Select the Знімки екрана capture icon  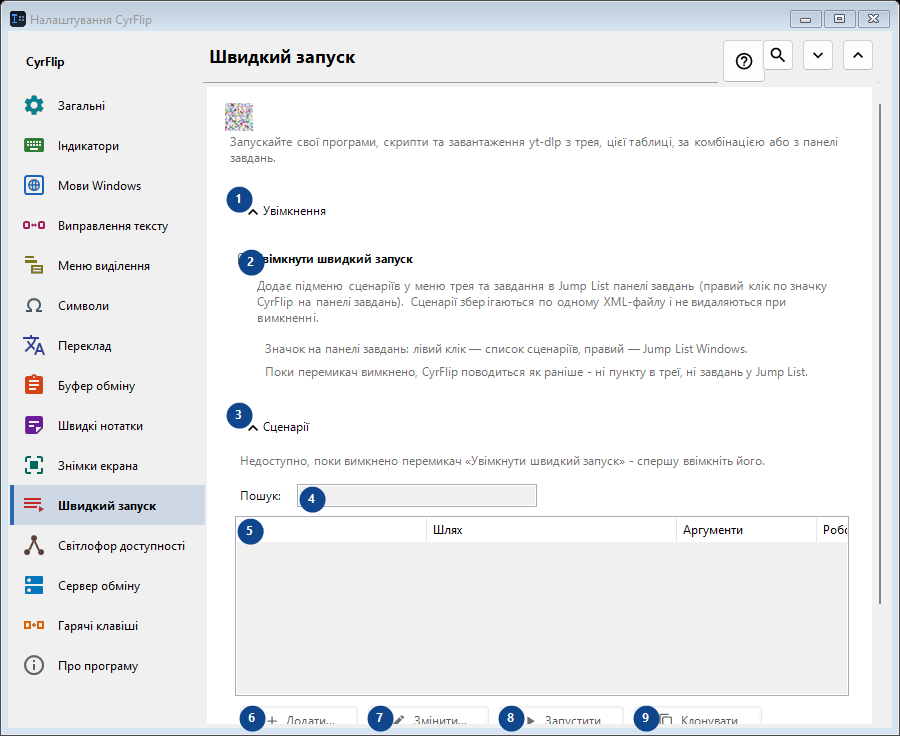34,466
